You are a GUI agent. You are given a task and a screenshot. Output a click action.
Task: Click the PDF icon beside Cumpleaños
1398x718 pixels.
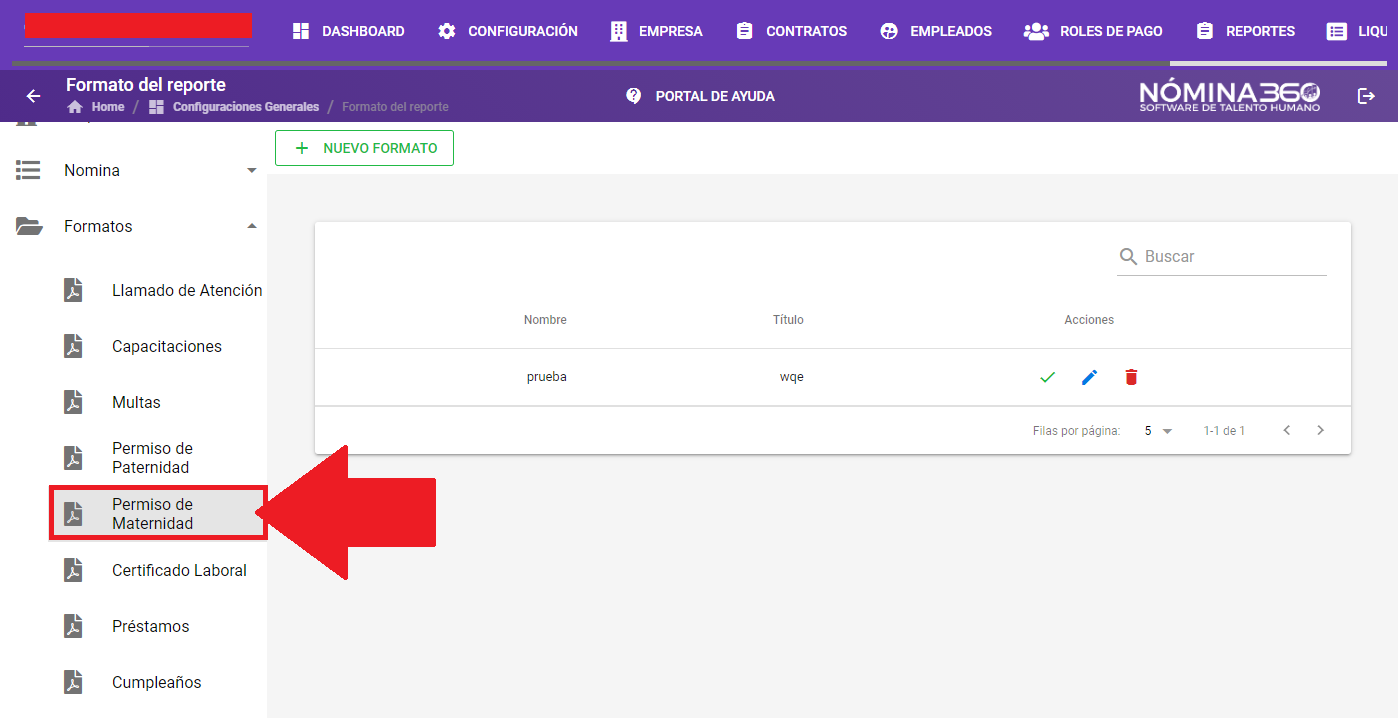tap(73, 682)
